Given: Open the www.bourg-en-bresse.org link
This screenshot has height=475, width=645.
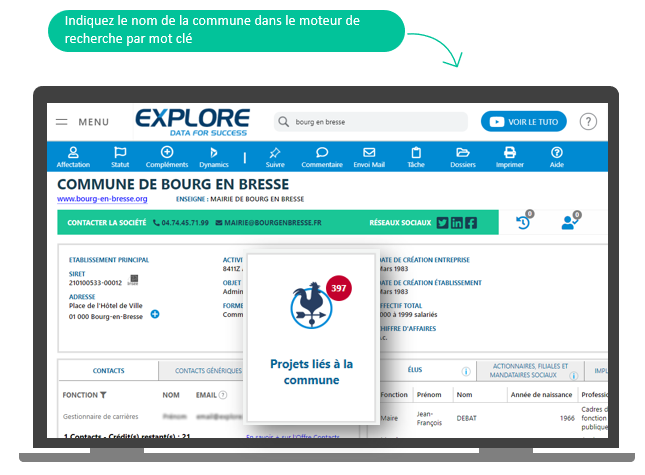Looking at the screenshot, I should [102, 199].
